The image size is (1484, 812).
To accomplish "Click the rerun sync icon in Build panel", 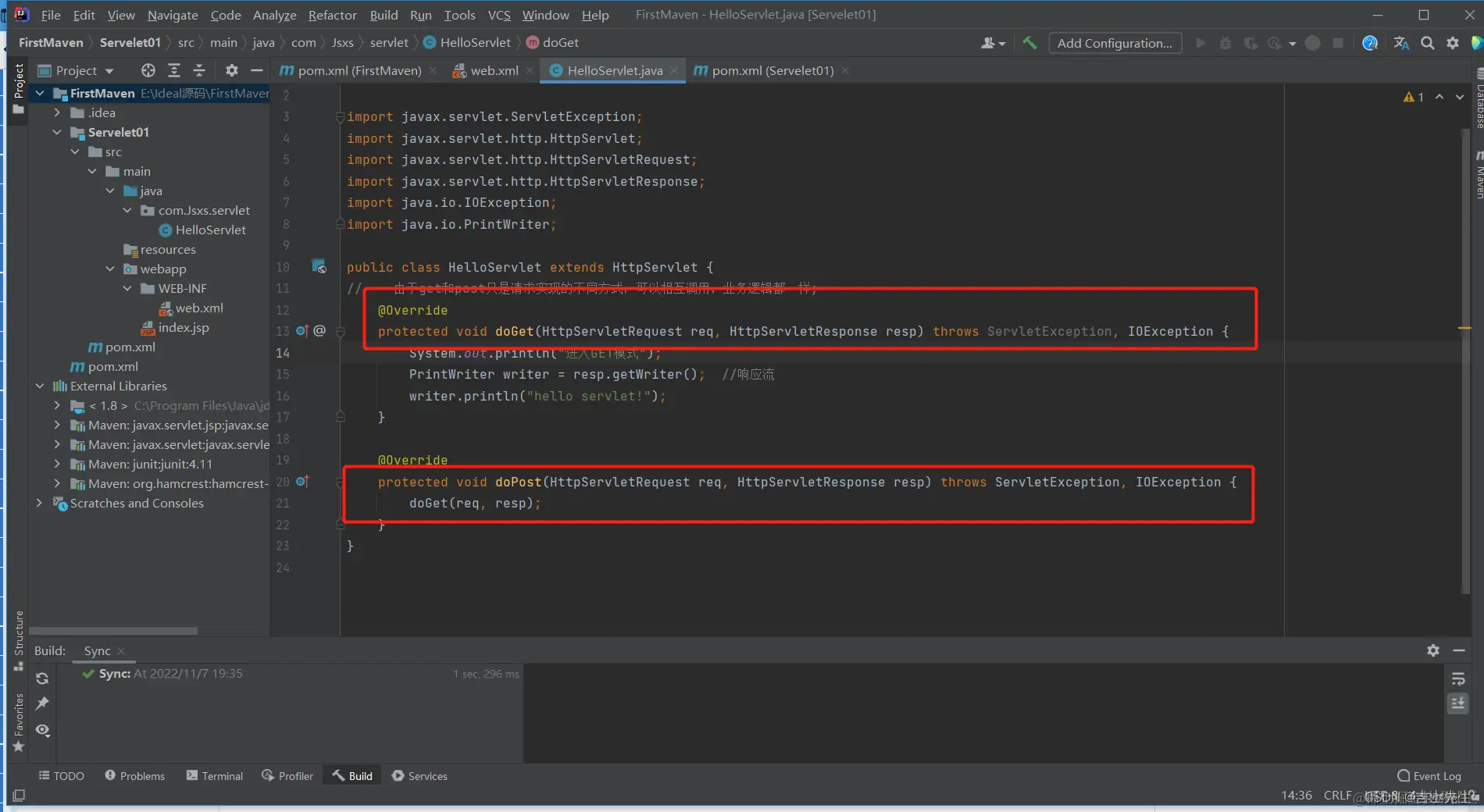I will pos(42,678).
